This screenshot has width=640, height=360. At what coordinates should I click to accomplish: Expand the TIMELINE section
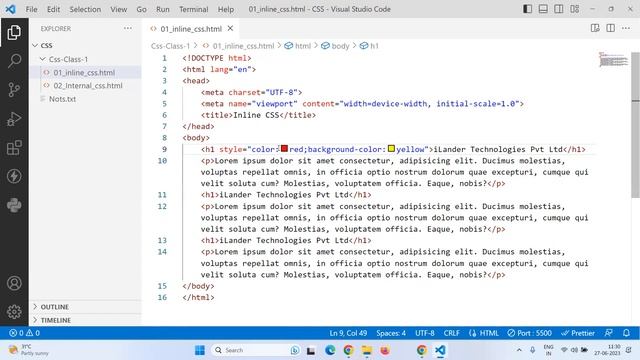pos(85,320)
